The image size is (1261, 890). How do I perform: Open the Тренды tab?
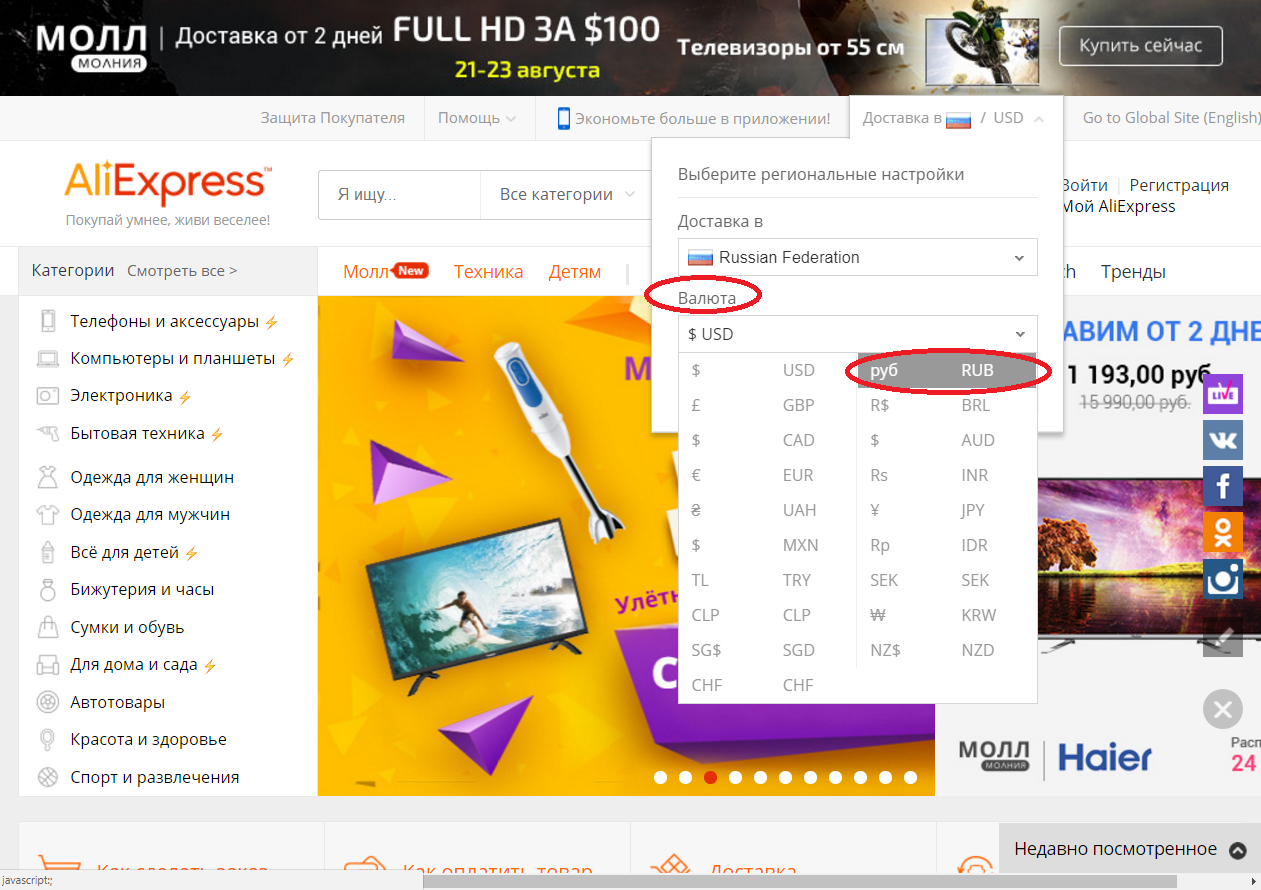coord(1133,271)
